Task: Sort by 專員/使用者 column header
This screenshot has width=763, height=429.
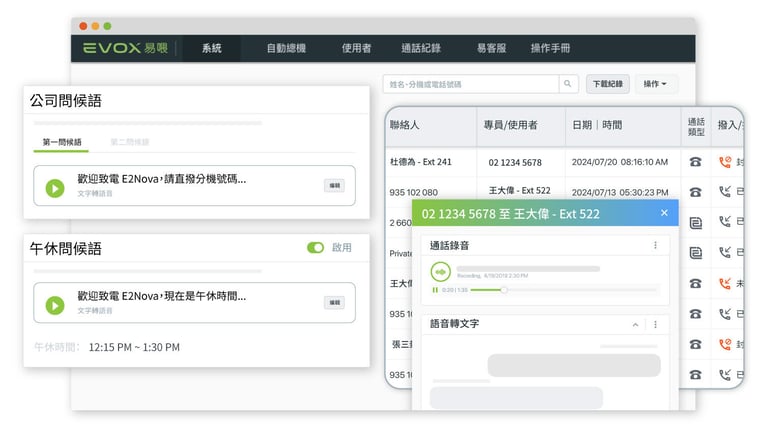Action: tap(510, 125)
